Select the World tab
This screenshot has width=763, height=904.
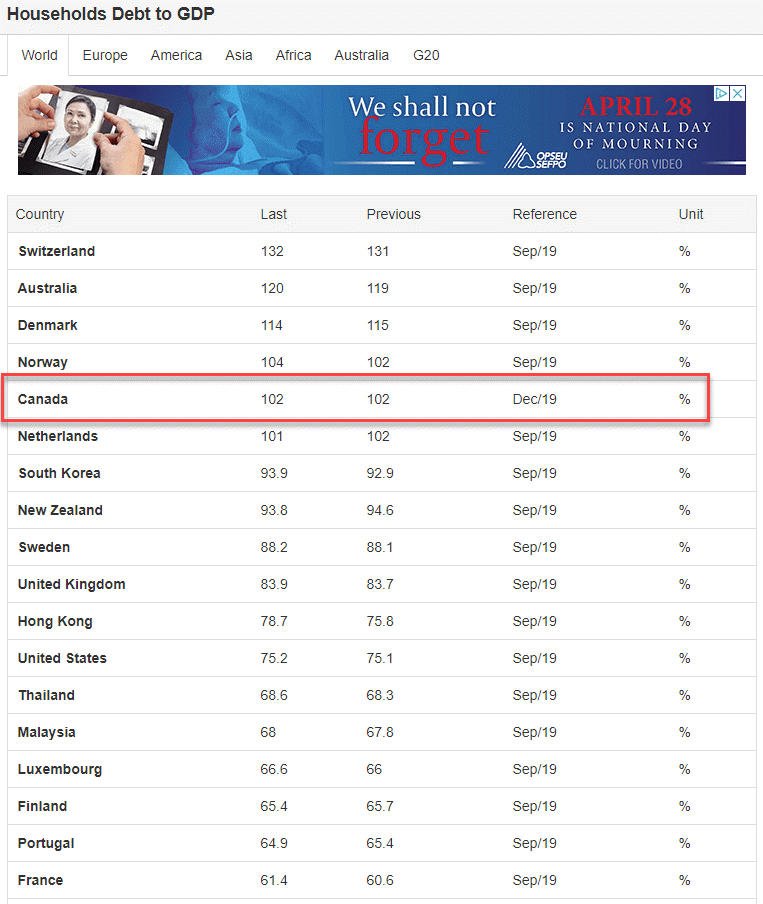(x=39, y=55)
